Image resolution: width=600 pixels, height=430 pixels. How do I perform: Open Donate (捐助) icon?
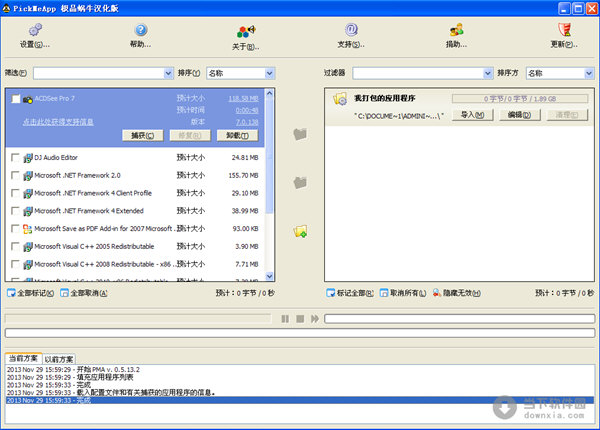(x=457, y=30)
